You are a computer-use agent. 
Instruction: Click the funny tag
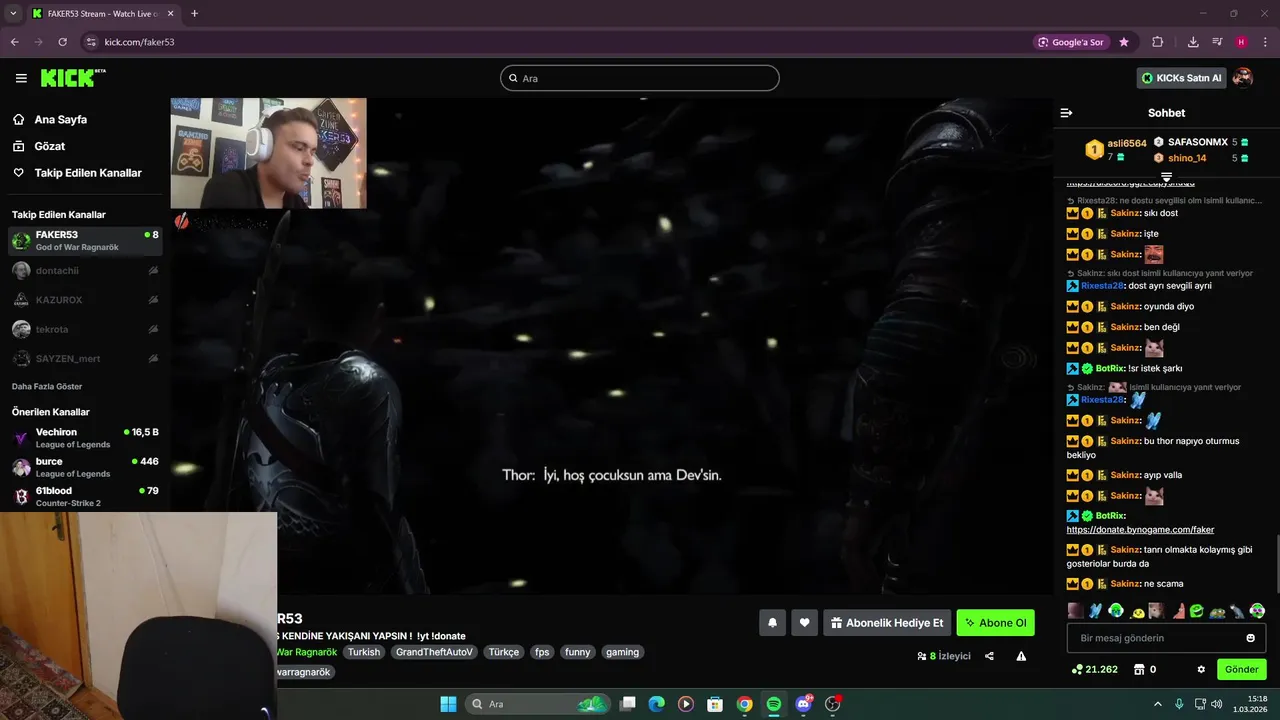(577, 652)
